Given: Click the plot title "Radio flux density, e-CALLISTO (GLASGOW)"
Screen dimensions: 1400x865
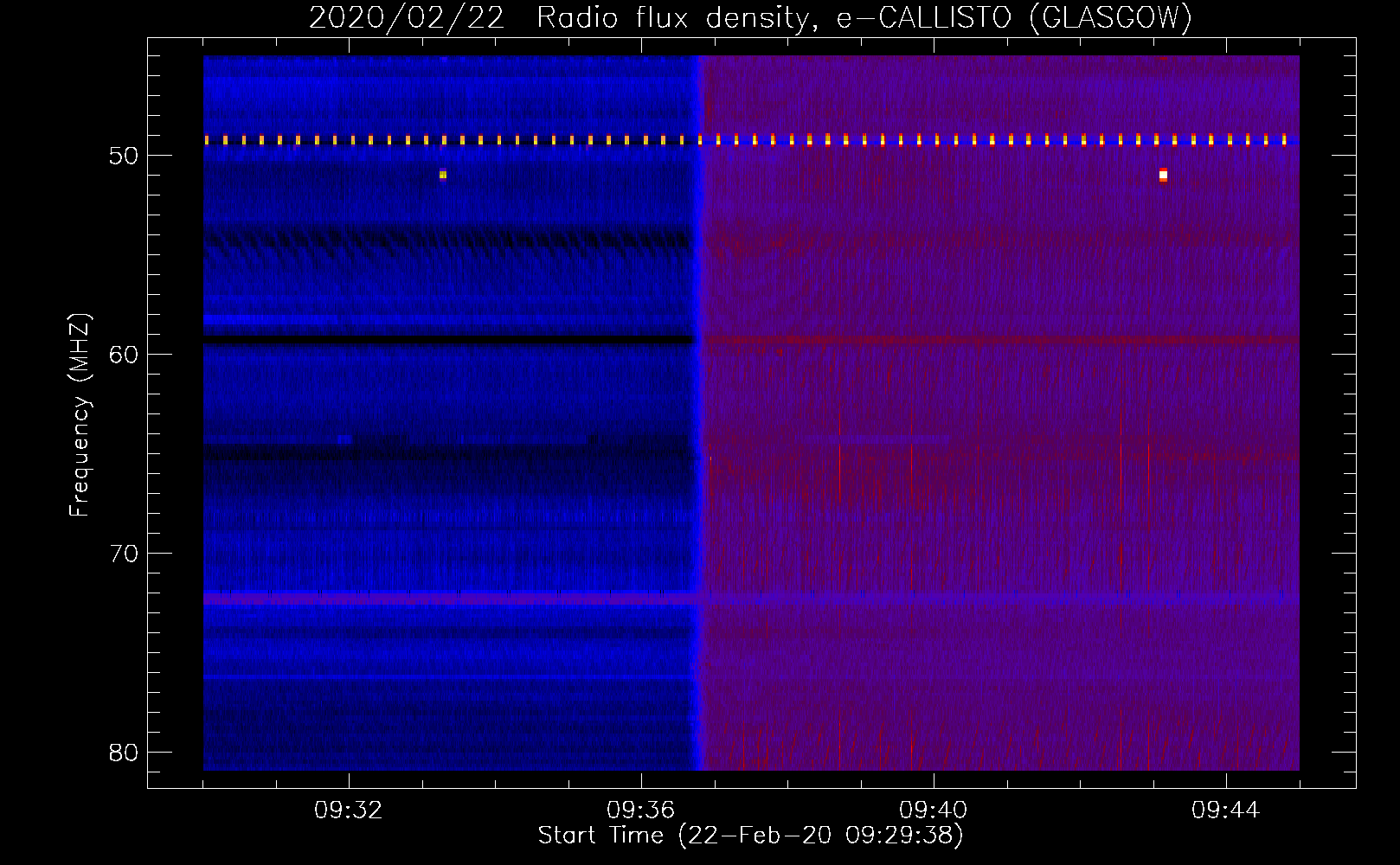Looking at the screenshot, I should 864,17.
